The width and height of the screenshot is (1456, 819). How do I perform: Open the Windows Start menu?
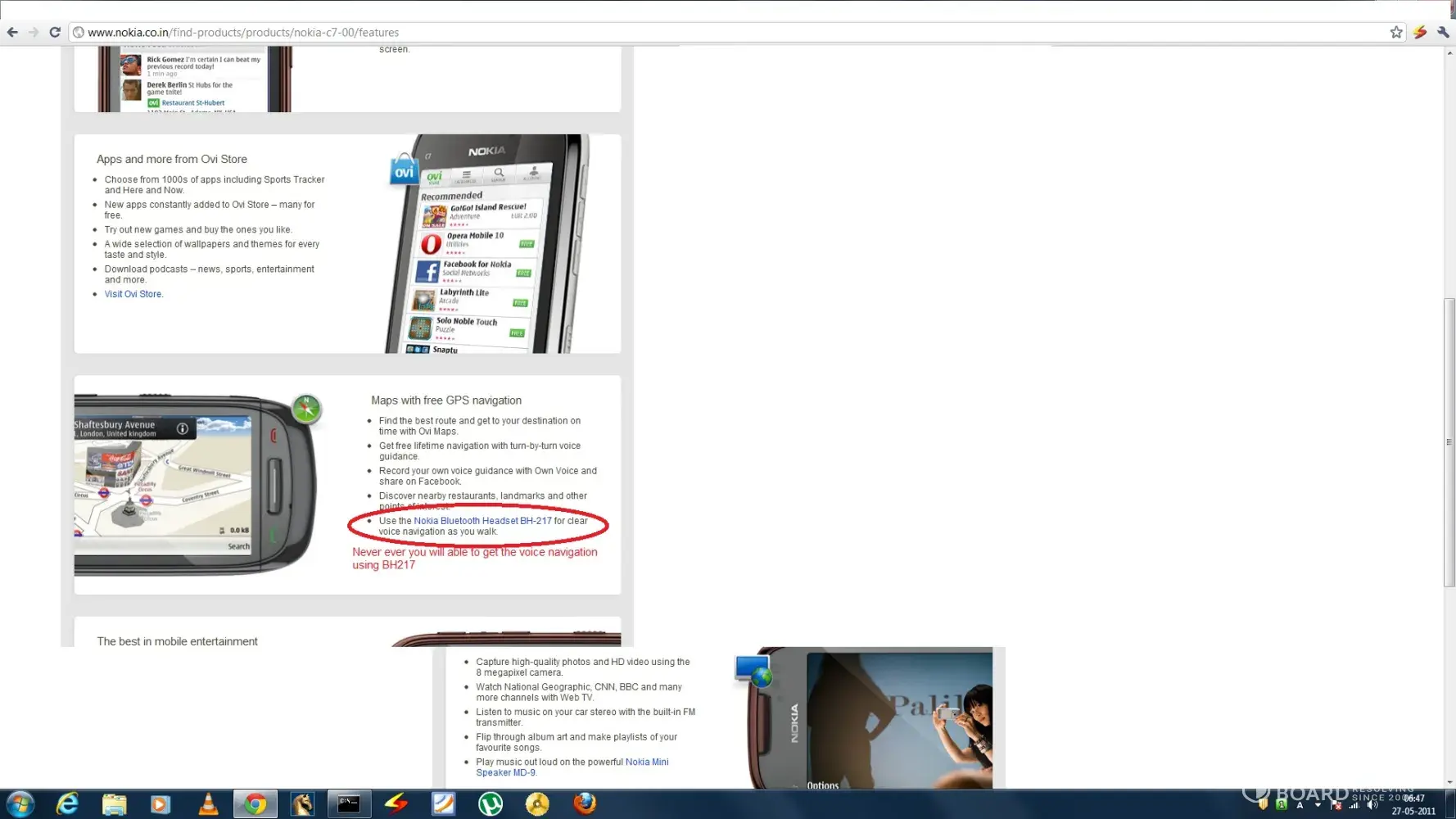pyautogui.click(x=20, y=804)
